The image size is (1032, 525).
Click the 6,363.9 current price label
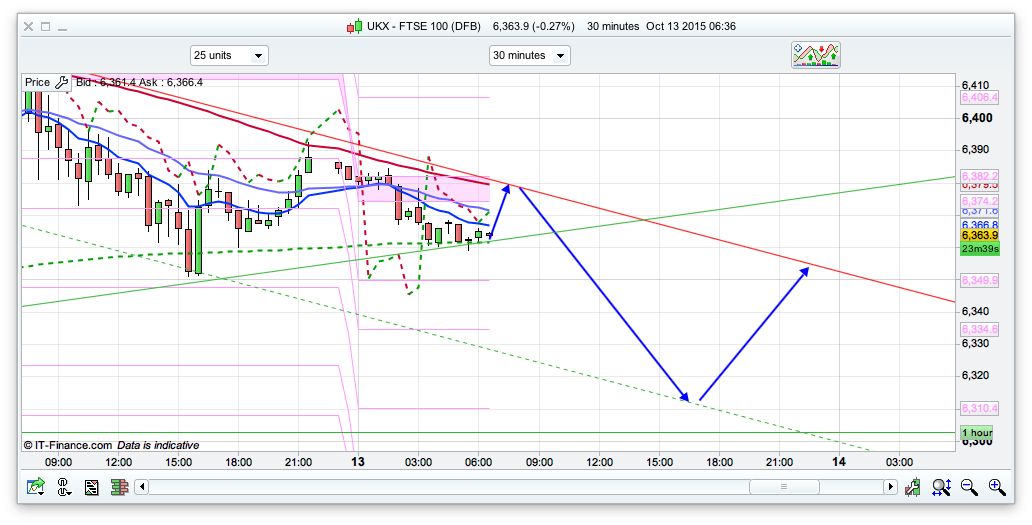tap(978, 236)
